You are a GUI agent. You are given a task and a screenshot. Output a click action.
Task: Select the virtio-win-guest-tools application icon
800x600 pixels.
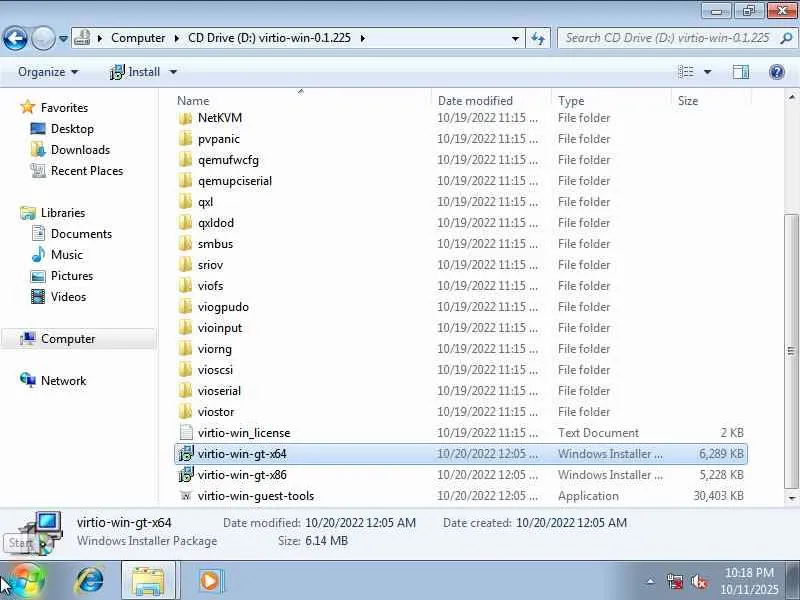[186, 495]
